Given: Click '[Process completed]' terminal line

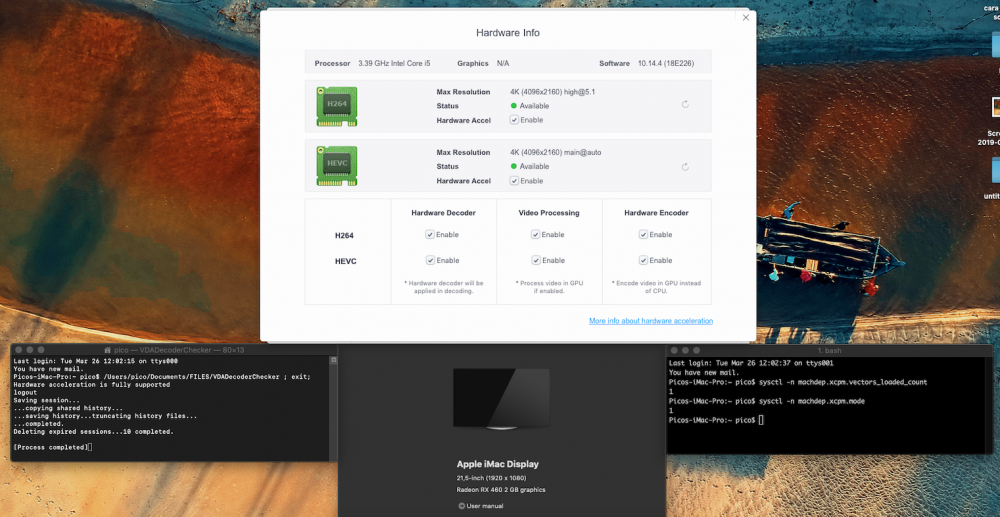Looking at the screenshot, I should pos(50,447).
